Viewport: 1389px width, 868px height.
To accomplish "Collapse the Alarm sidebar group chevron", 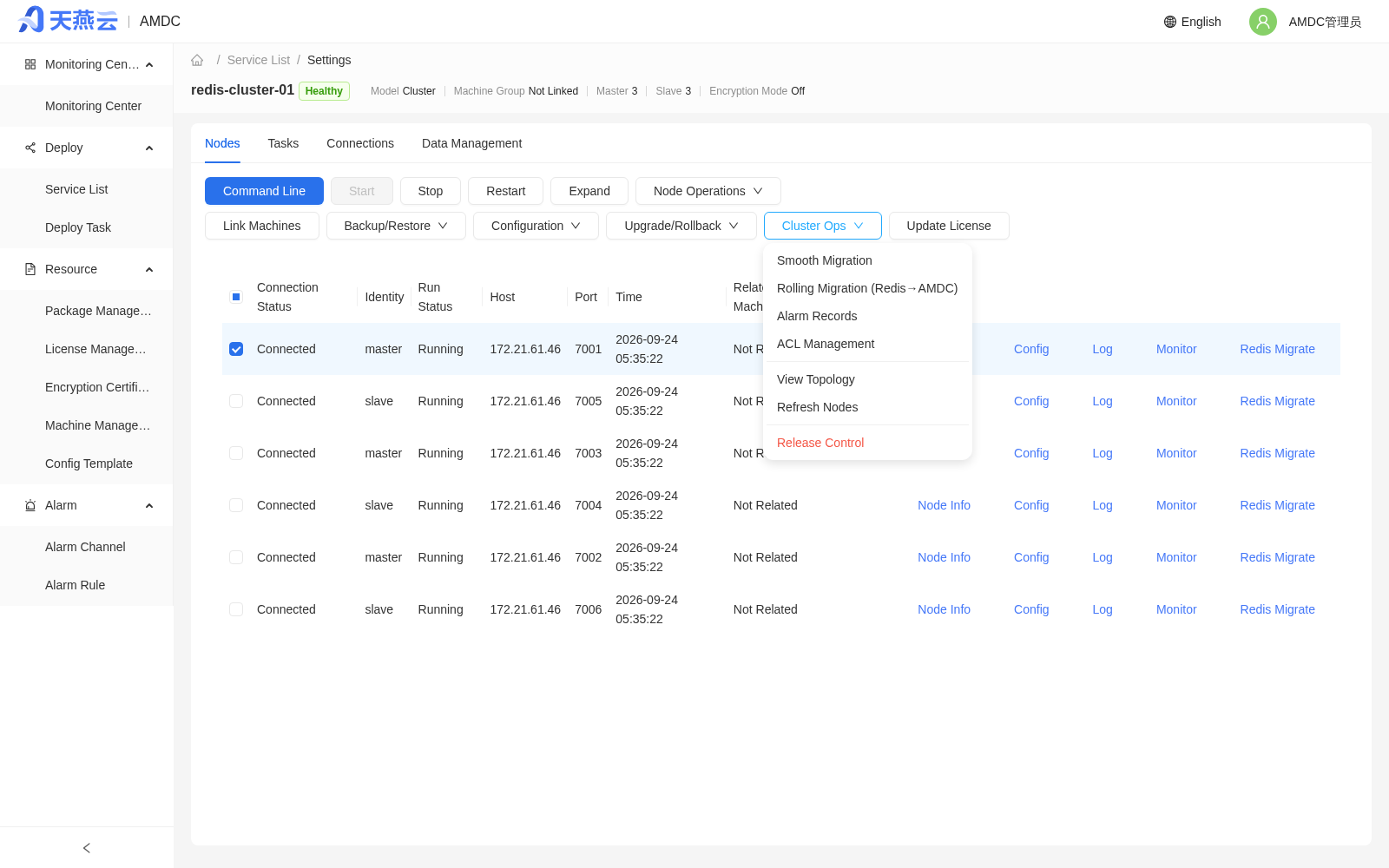I will pyautogui.click(x=149, y=505).
